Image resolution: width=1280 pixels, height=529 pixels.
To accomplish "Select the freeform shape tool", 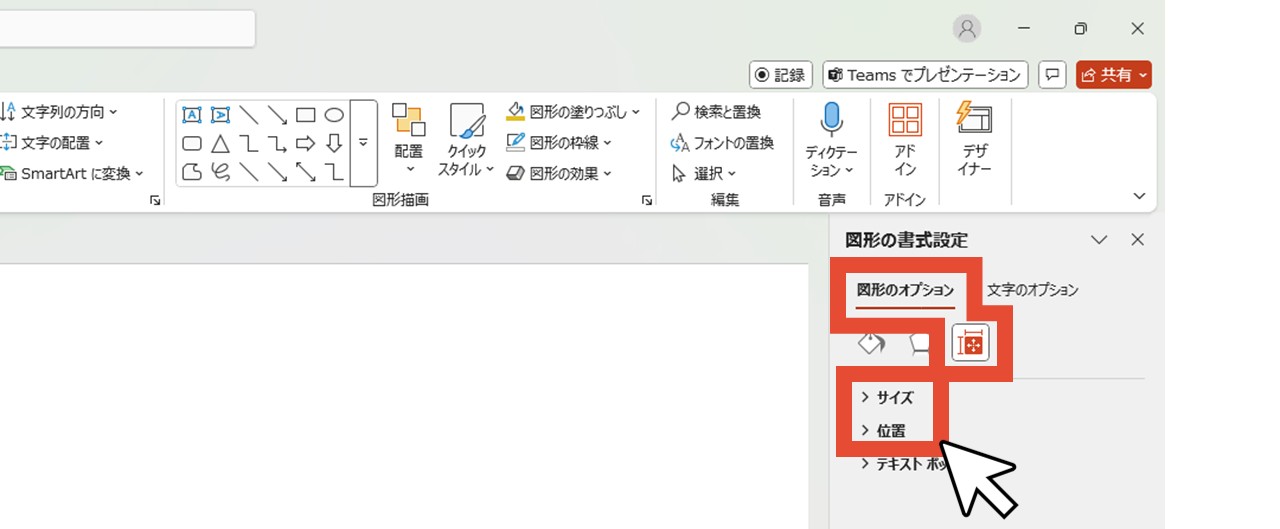I will [191, 172].
